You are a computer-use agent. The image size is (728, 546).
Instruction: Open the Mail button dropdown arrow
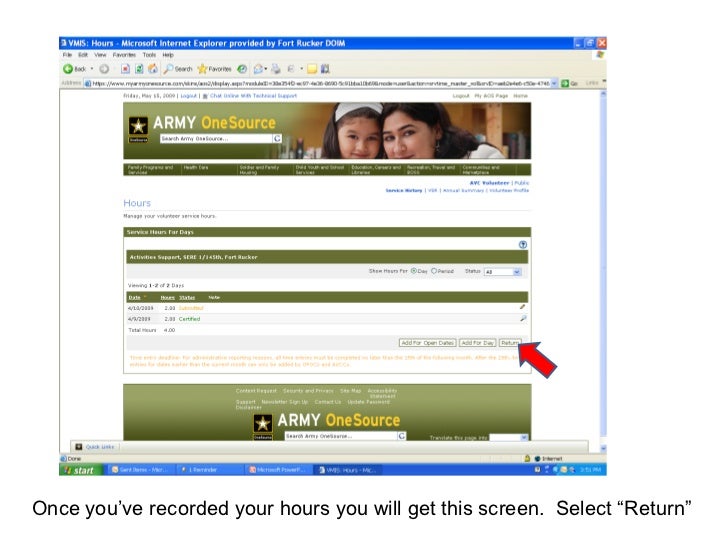(266, 69)
